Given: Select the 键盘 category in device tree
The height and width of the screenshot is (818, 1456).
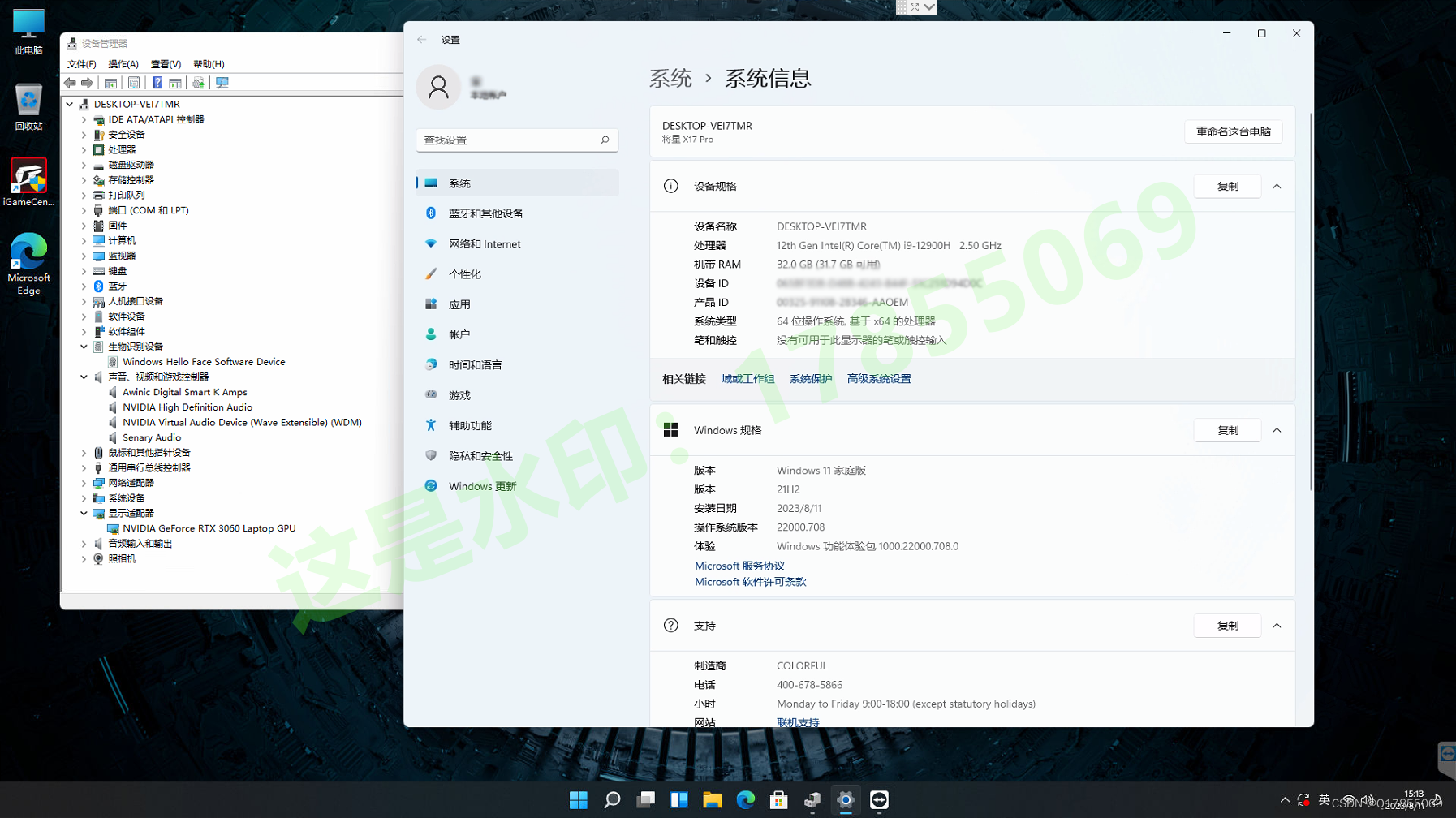Looking at the screenshot, I should (118, 271).
